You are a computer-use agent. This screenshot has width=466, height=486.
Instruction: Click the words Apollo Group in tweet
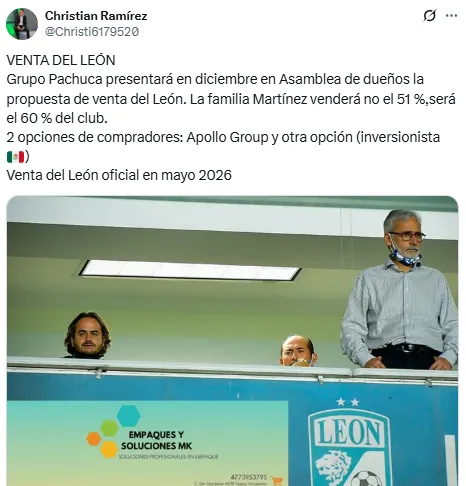[x=227, y=137]
